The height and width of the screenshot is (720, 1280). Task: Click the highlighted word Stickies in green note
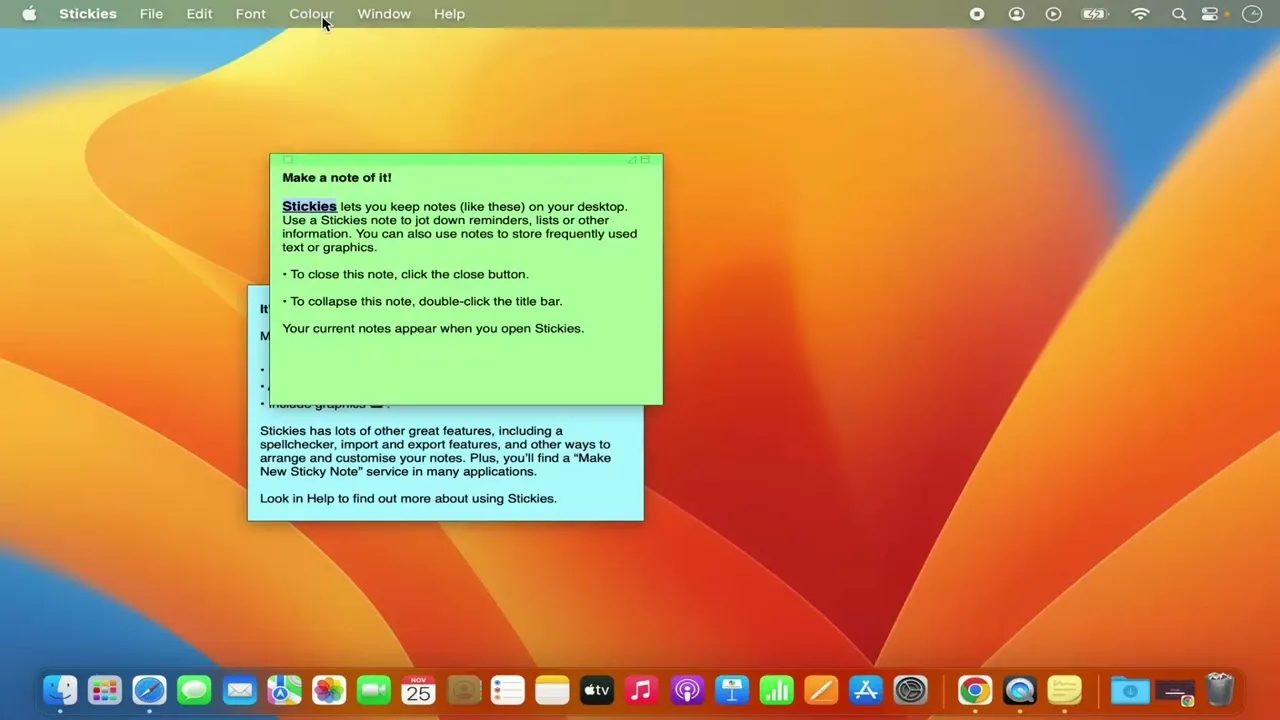309,206
